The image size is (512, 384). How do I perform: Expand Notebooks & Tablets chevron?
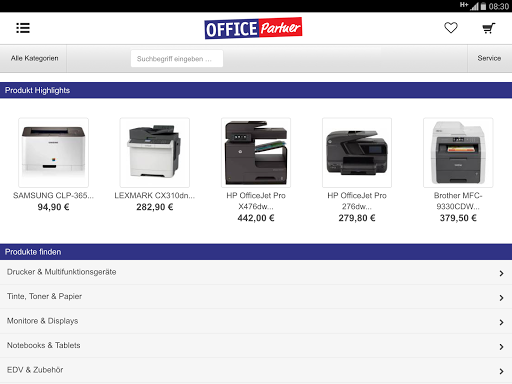[x=501, y=347]
